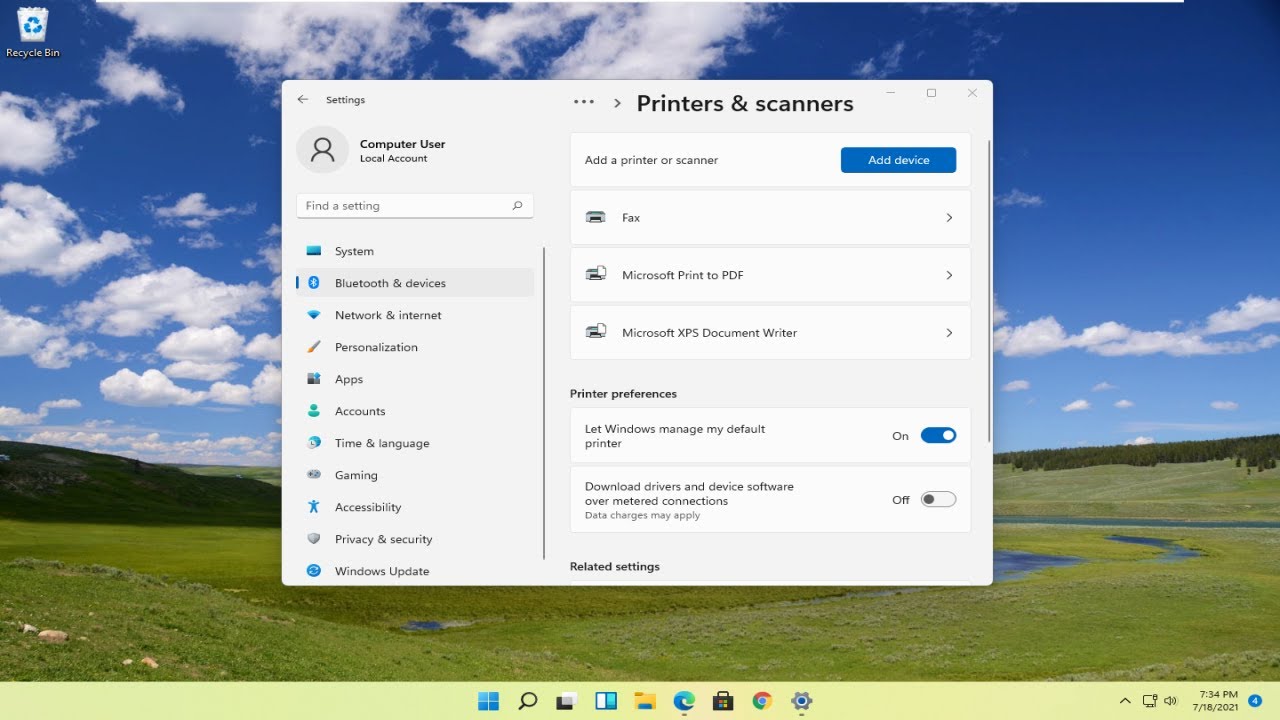Open Microsoft Store from taskbar

tap(723, 701)
